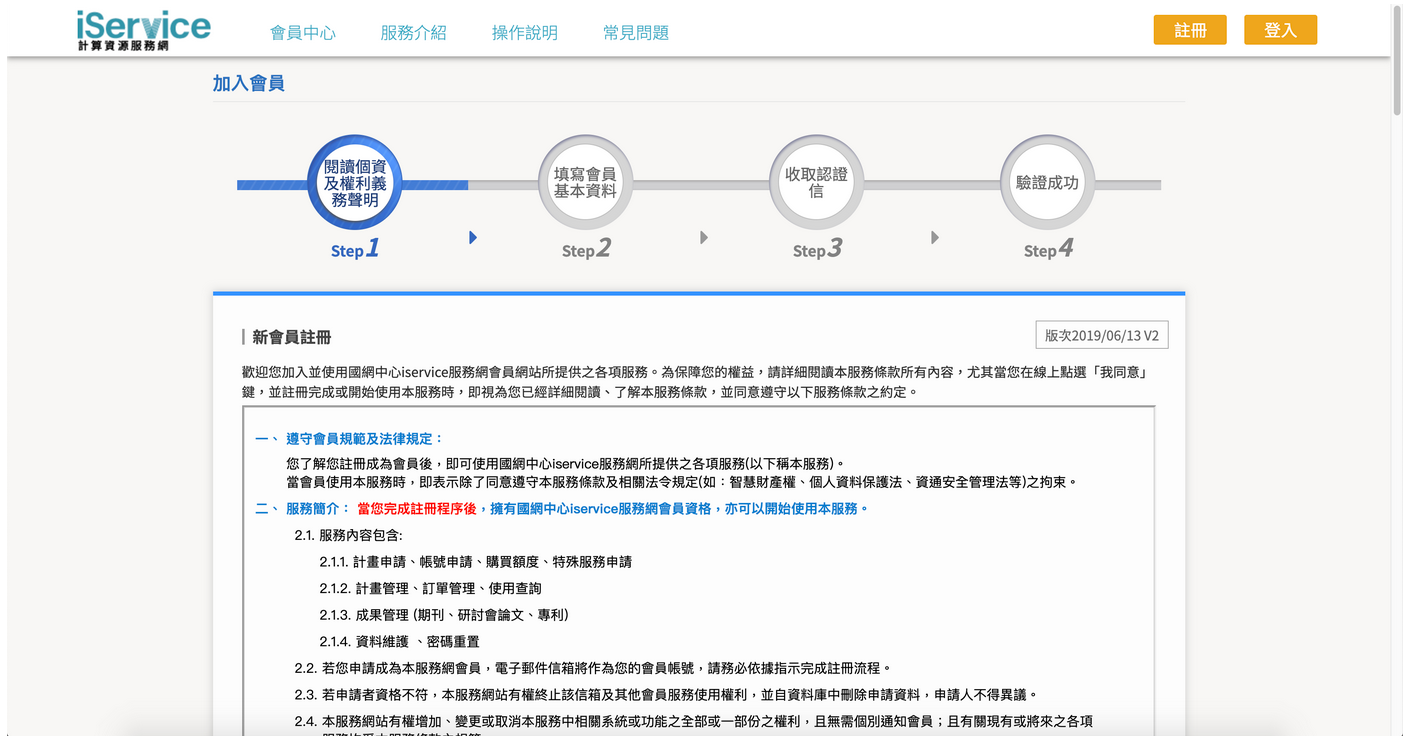Click the orange 註冊 button
The width and height of the screenshot is (1404, 738).
click(1190, 29)
